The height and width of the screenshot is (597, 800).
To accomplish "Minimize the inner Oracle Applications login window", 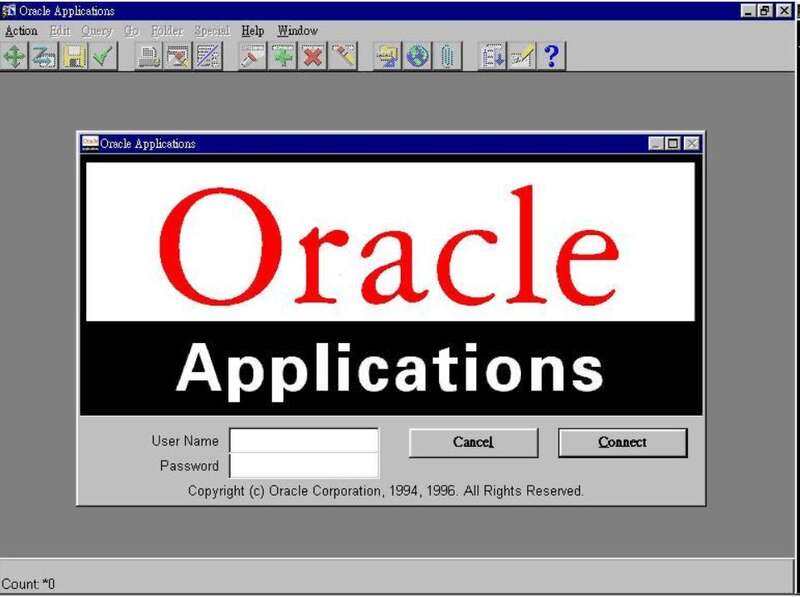I will pyautogui.click(x=656, y=144).
